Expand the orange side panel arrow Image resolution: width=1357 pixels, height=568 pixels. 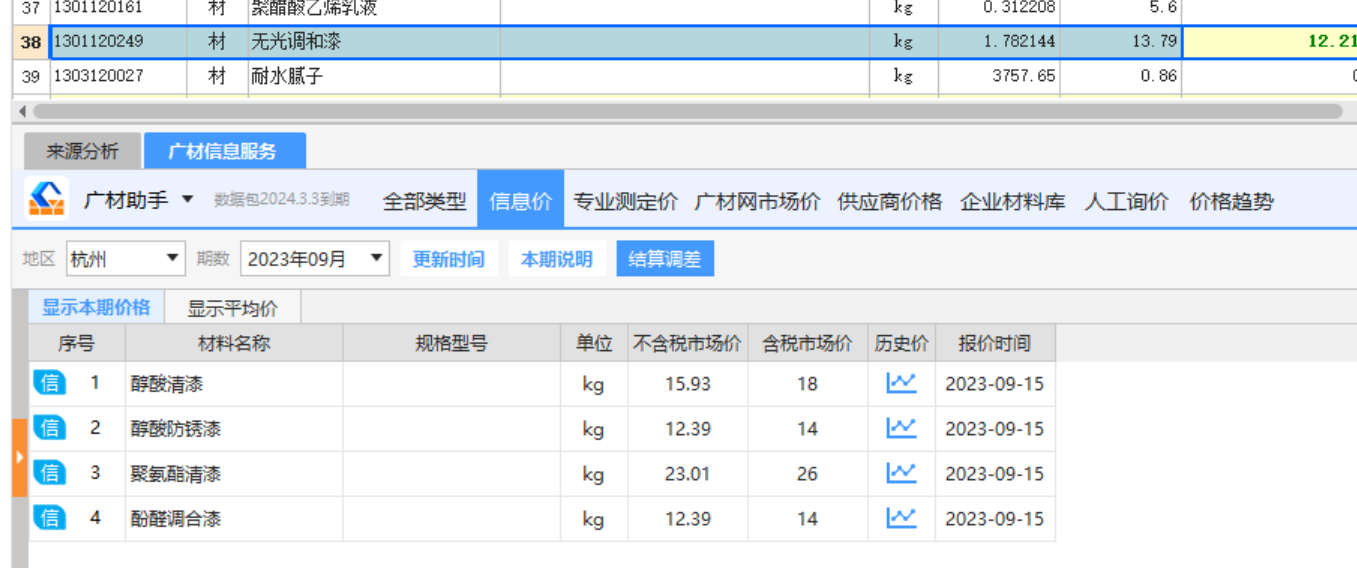(19, 458)
